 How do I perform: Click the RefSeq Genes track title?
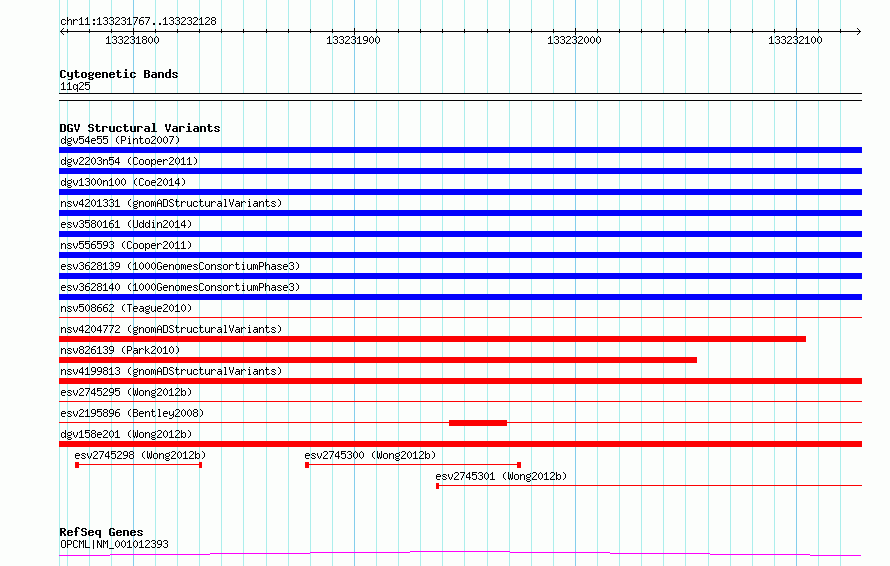(x=101, y=532)
